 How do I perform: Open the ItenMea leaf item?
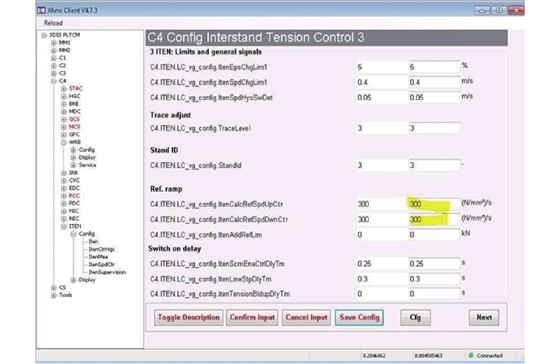[98, 257]
